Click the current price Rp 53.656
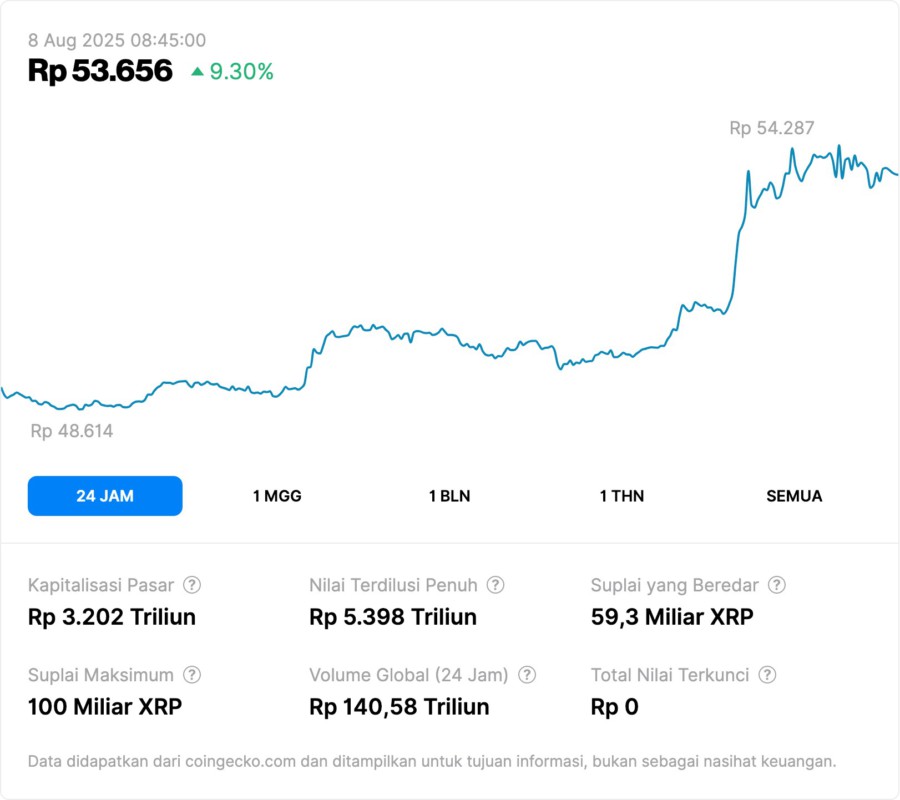Viewport: 900px width, 800px height. click(100, 71)
